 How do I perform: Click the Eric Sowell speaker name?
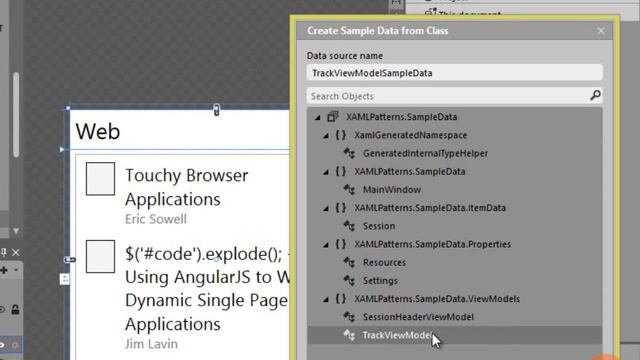tap(156, 219)
